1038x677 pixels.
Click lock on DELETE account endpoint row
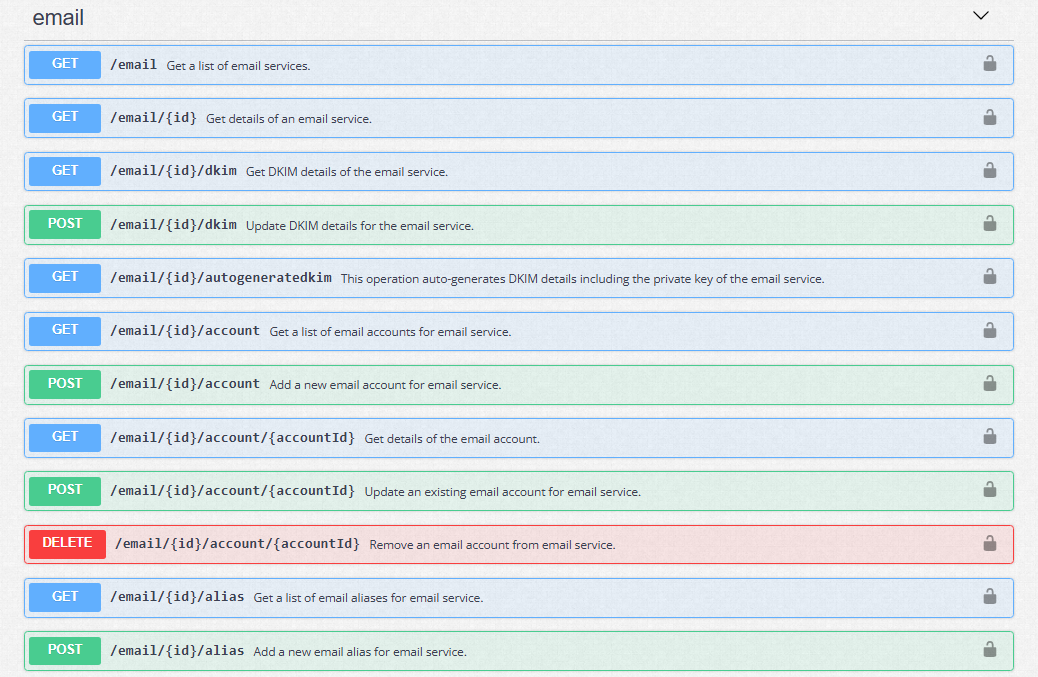coord(989,543)
